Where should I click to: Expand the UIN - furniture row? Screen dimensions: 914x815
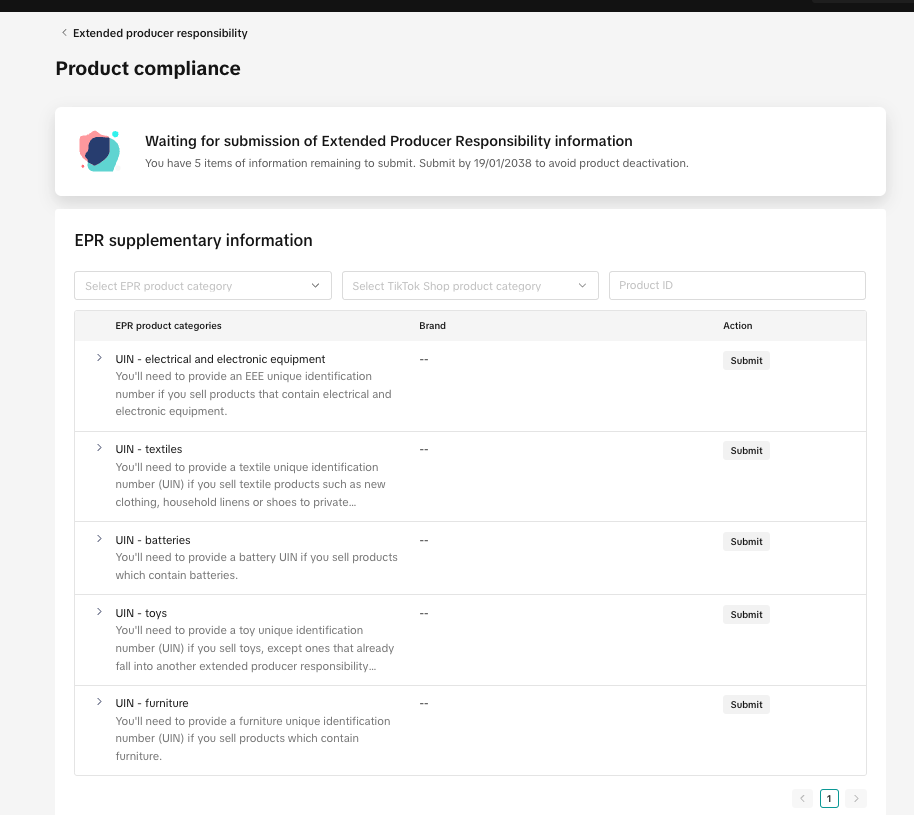point(98,702)
